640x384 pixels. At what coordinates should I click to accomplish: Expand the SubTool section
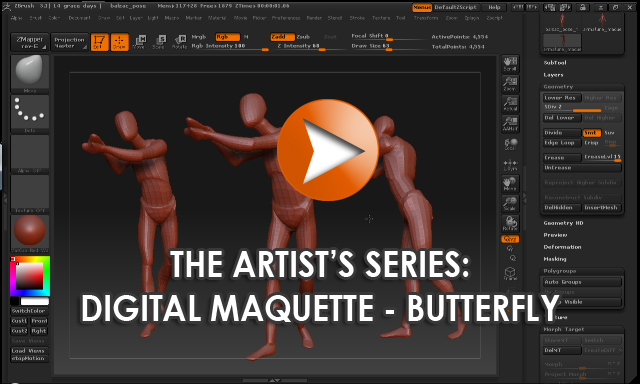click(x=555, y=63)
